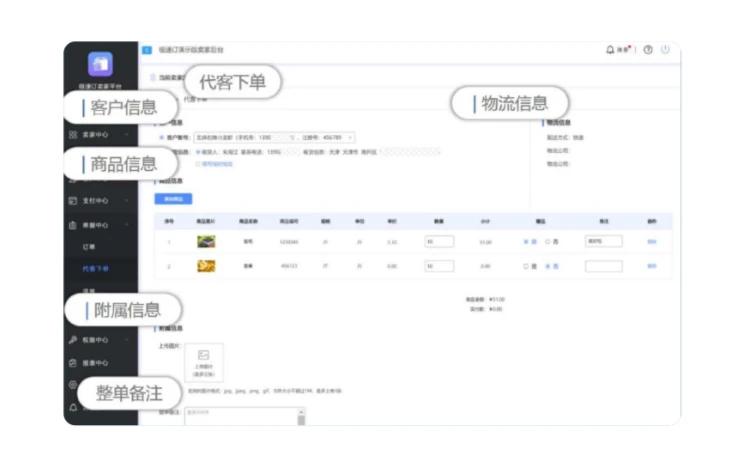The image size is (746, 460).
Task: Click subtotal 51.00 in row 1
Action: (x=485, y=242)
